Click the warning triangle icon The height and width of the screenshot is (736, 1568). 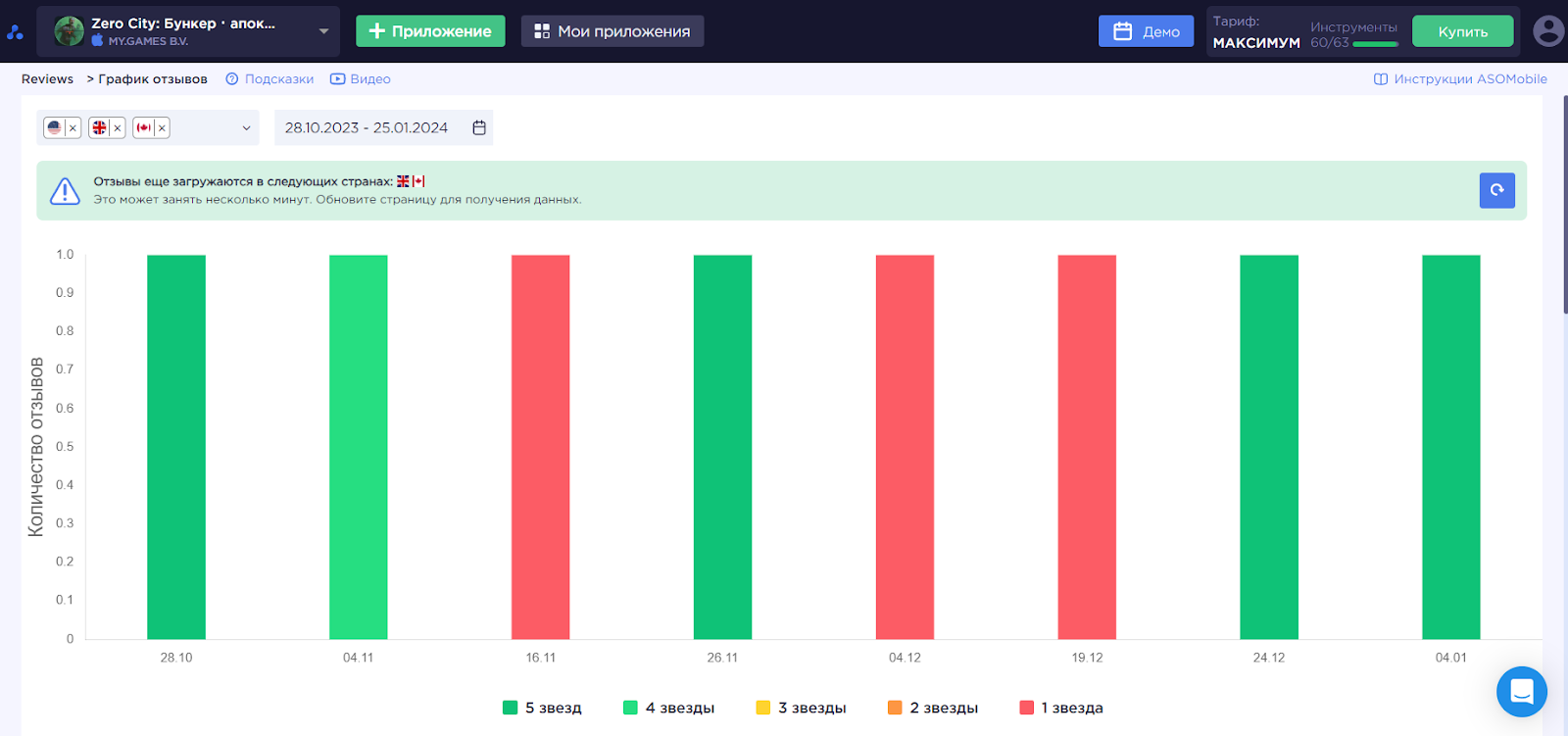point(65,190)
